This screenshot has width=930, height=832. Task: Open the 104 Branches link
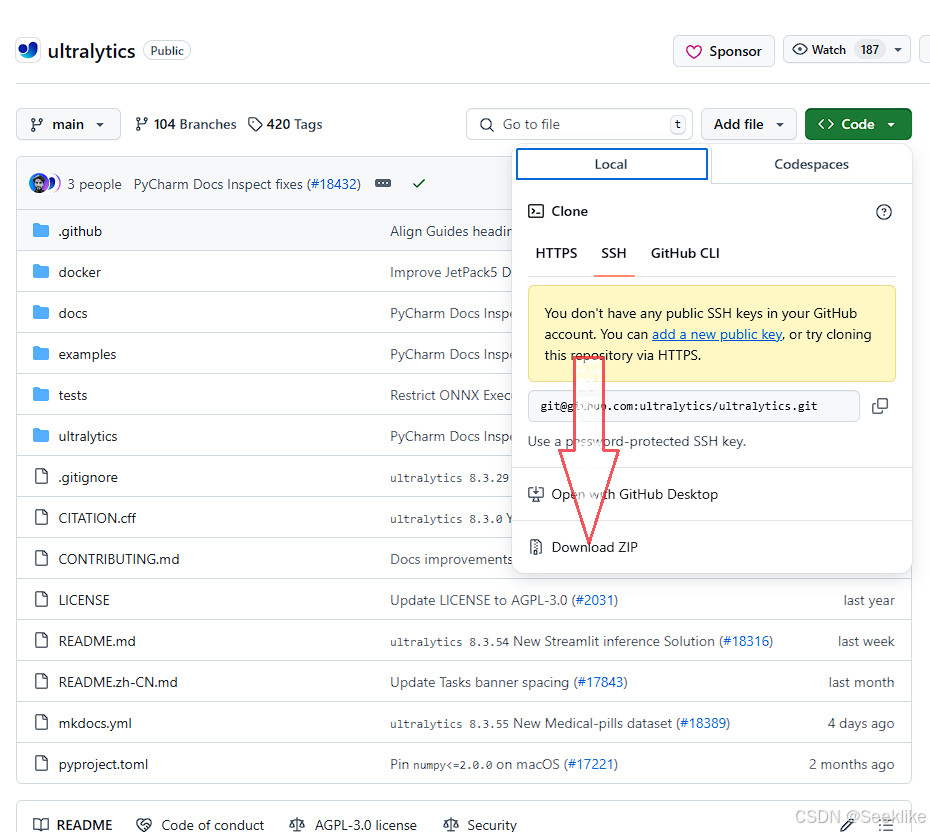pyautogui.click(x=186, y=124)
